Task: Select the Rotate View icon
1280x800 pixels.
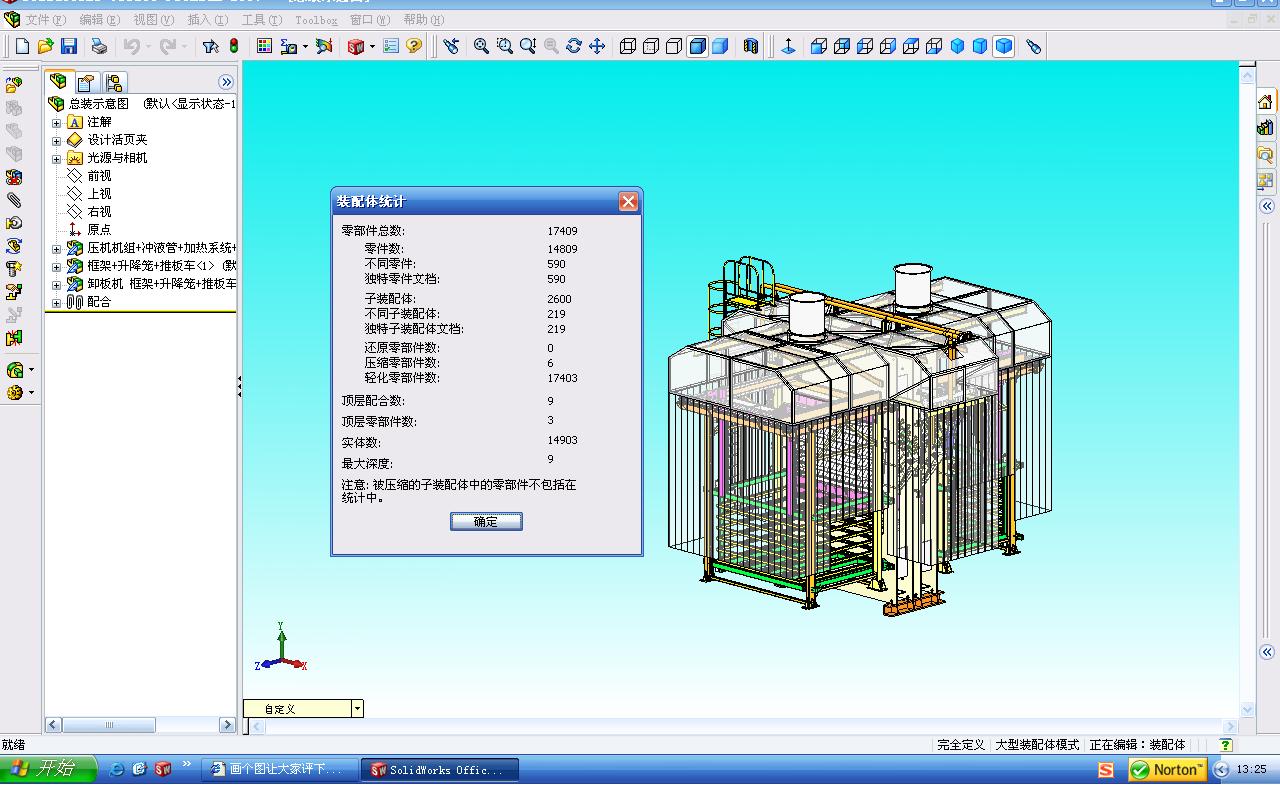Action: [574, 46]
